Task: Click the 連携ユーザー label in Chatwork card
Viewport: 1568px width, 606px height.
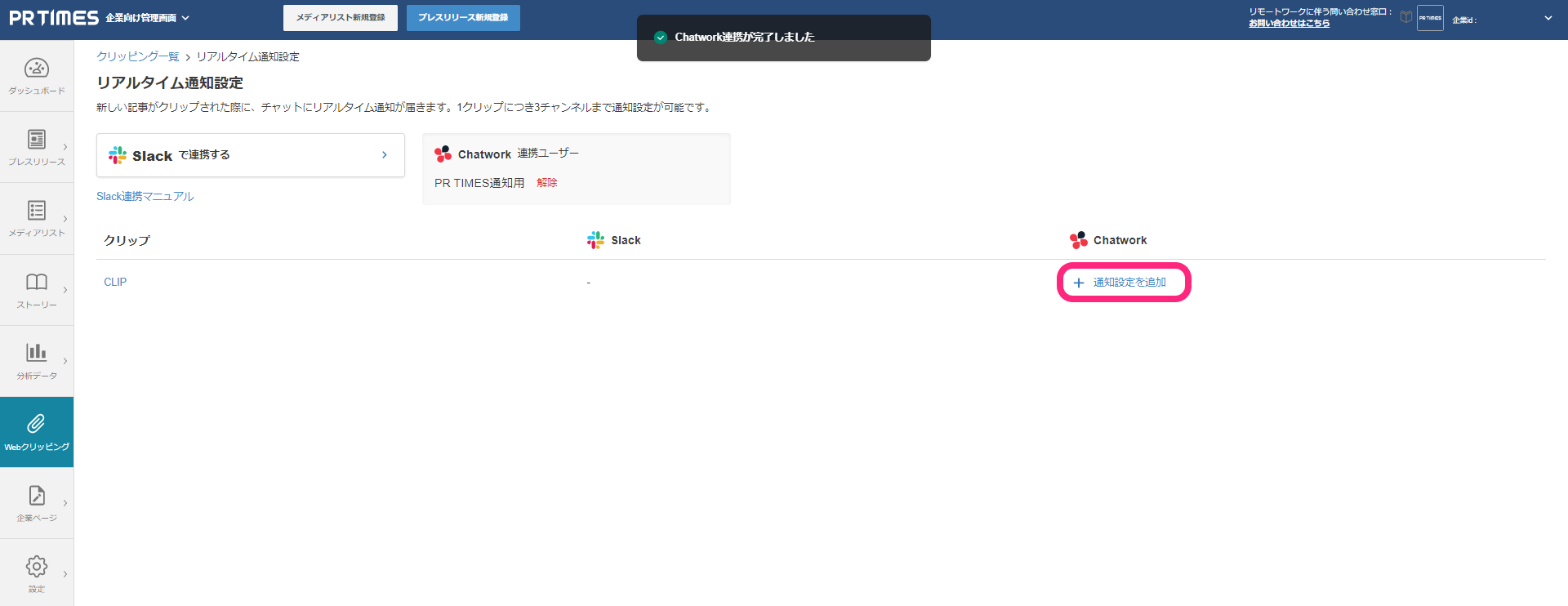Action: [548, 154]
